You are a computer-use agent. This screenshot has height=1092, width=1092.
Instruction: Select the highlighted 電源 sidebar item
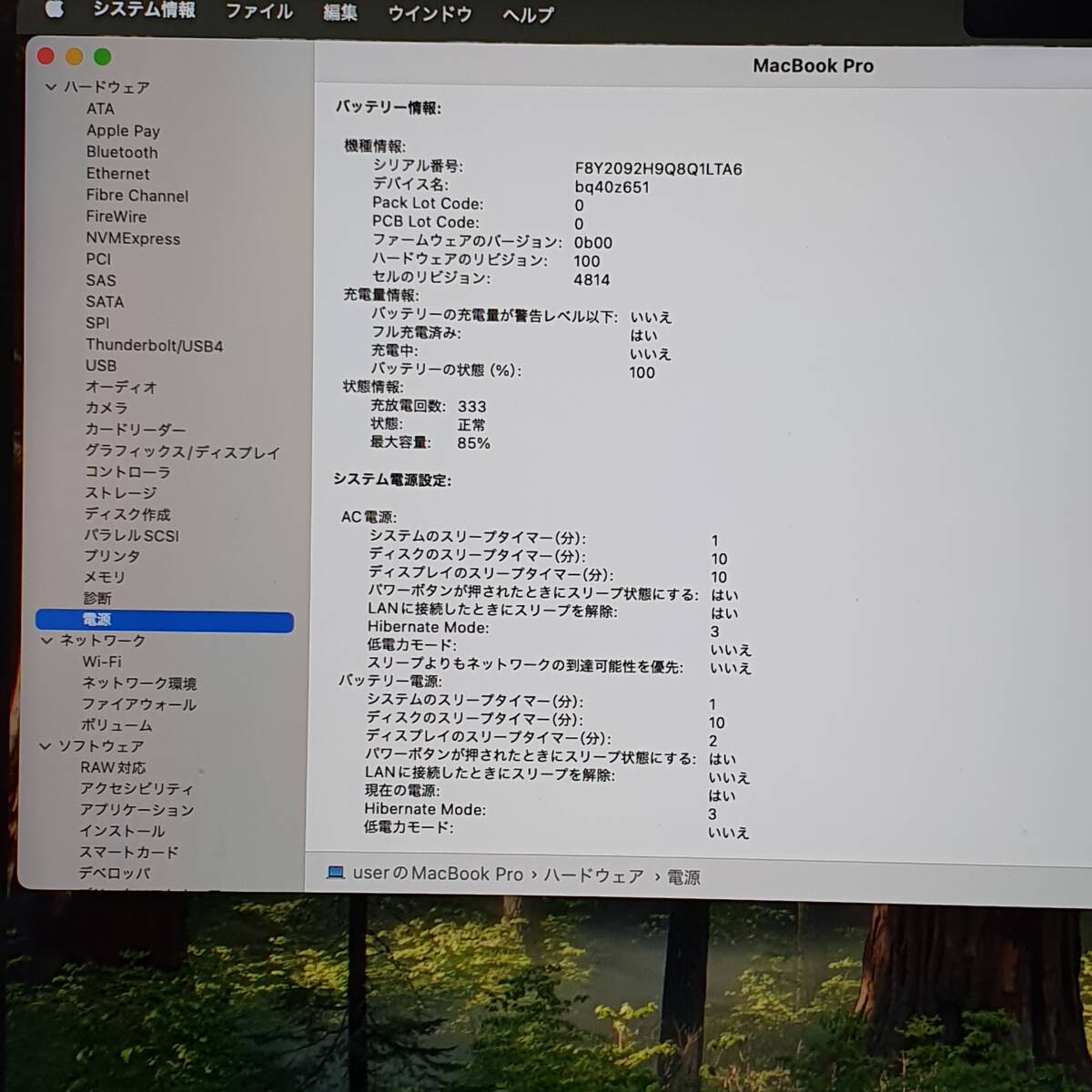pos(165,621)
